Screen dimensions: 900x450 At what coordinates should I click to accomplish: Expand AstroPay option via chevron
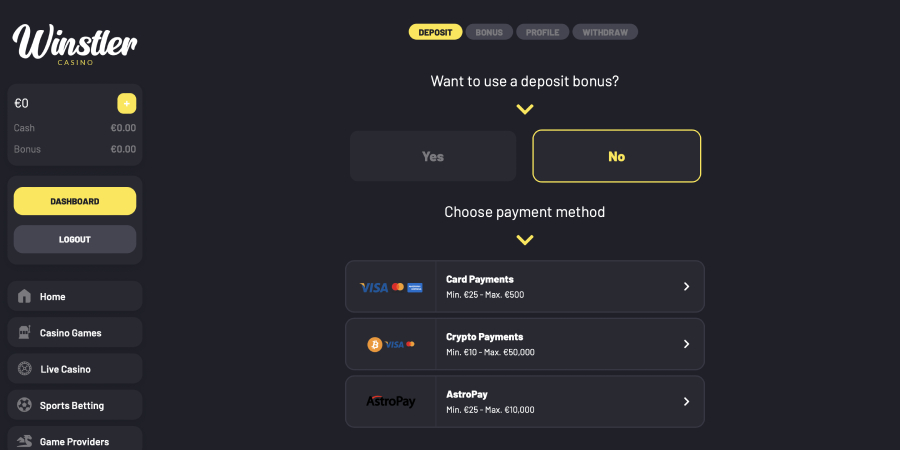686,401
